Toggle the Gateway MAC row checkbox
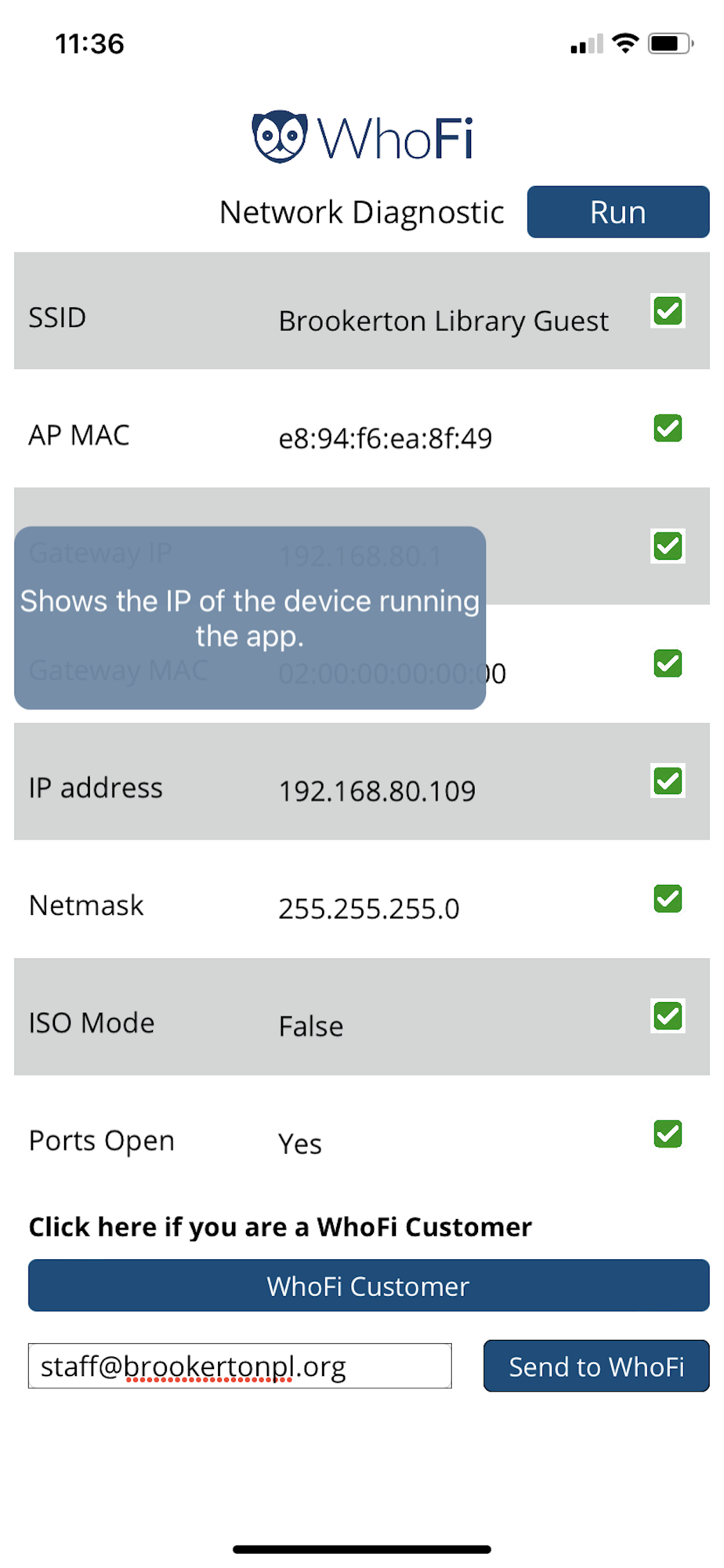This screenshot has height=1568, width=724. [668, 664]
